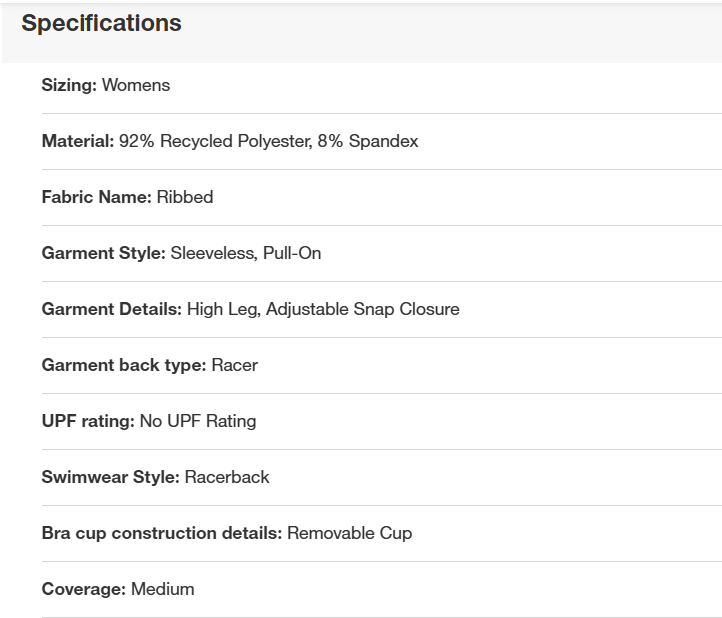This screenshot has width=722, height=618.
Task: Click the UPF rating label
Action: point(88,421)
